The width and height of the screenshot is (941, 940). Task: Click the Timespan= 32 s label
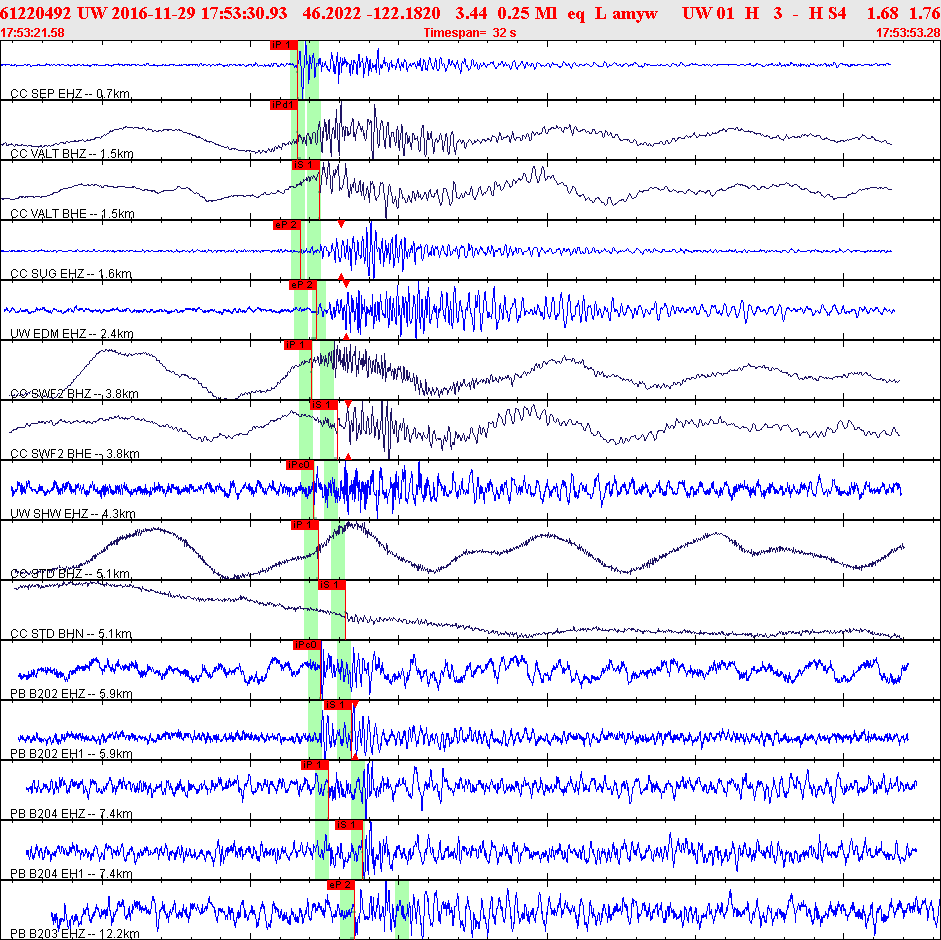(x=470, y=33)
